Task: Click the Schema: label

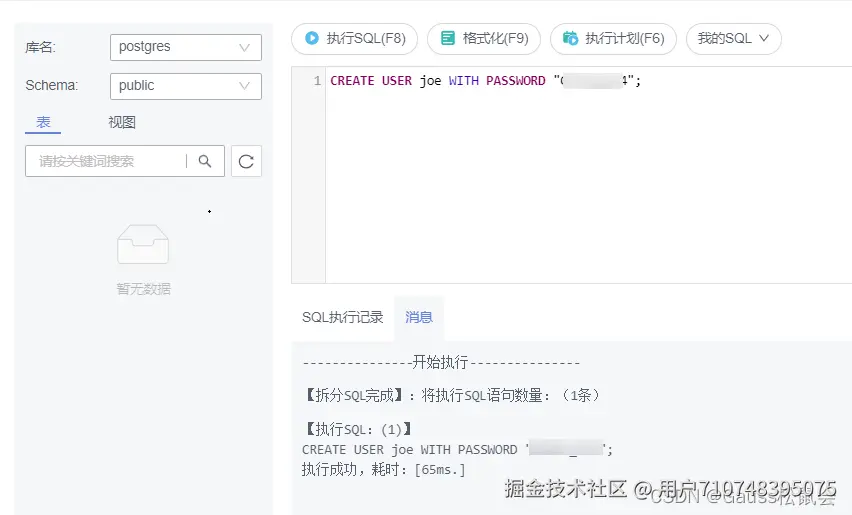Action: point(52,85)
